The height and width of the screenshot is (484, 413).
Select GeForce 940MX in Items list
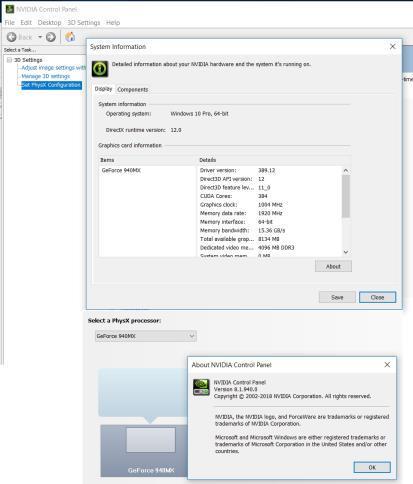pyautogui.click(x=121, y=170)
